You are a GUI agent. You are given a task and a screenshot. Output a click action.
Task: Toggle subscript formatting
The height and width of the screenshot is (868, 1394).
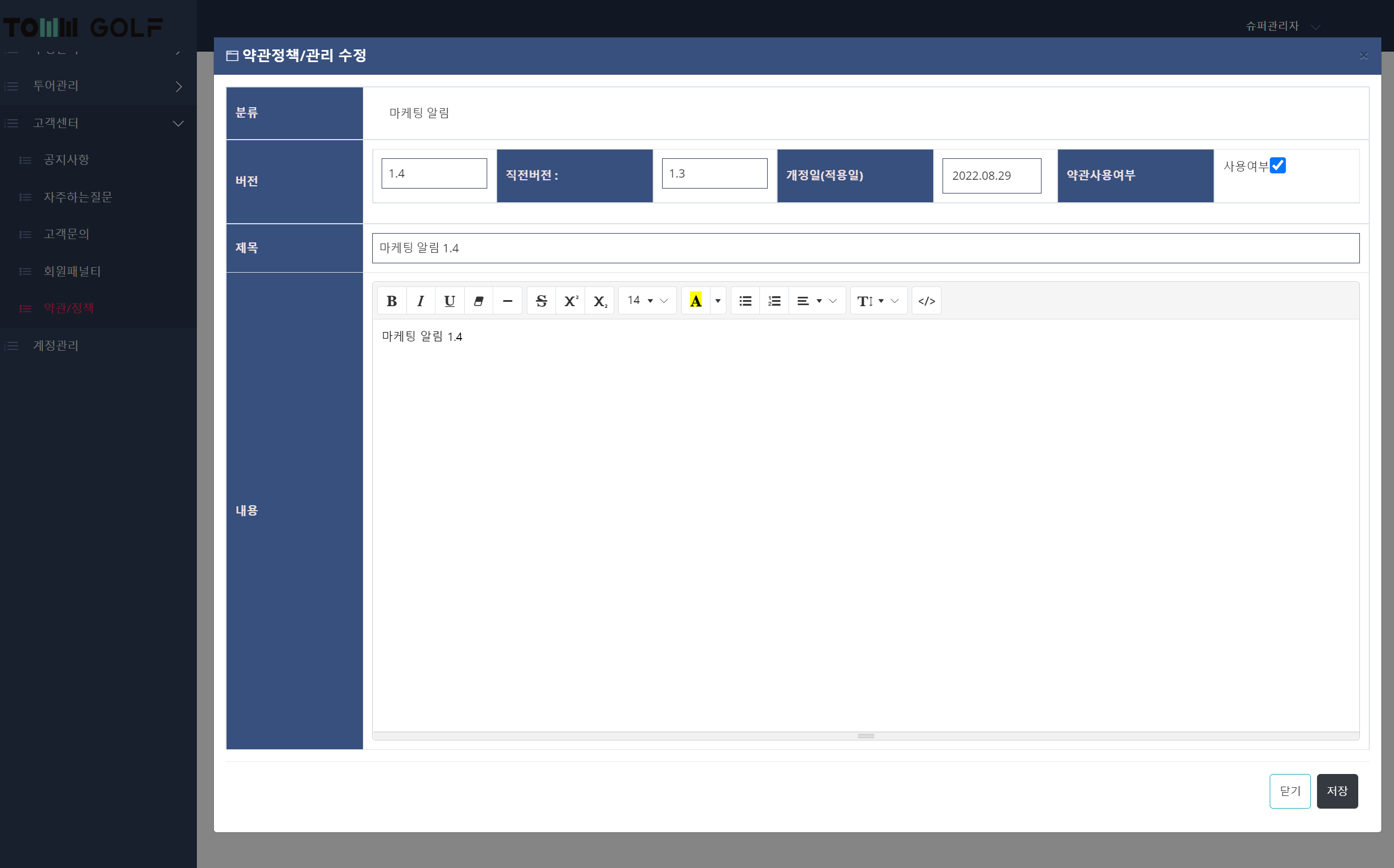(600, 301)
